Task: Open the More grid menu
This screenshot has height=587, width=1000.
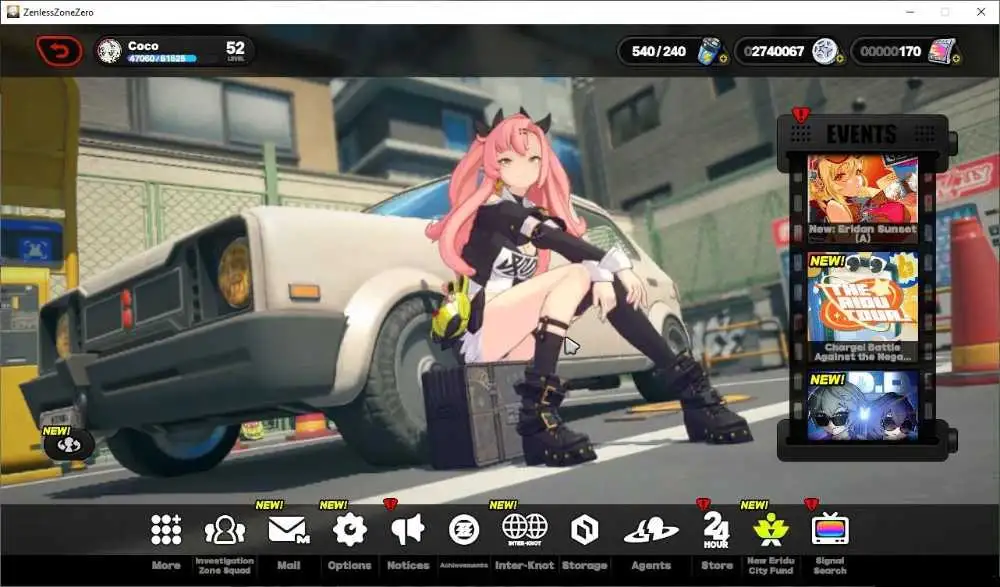Action: coord(166,530)
